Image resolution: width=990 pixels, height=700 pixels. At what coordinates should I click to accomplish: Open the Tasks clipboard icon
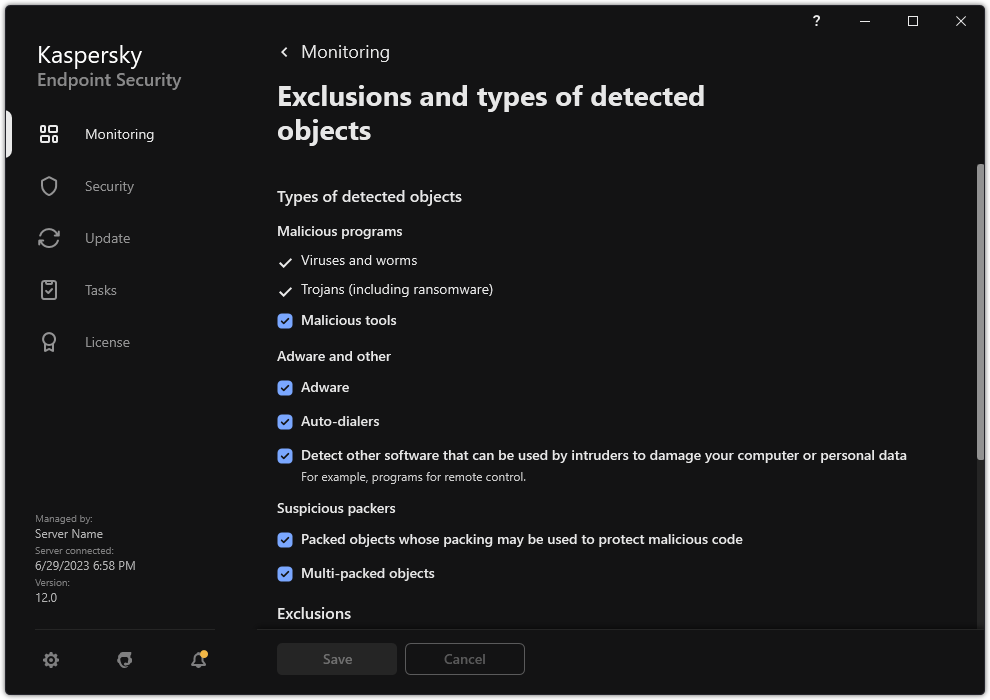point(48,289)
